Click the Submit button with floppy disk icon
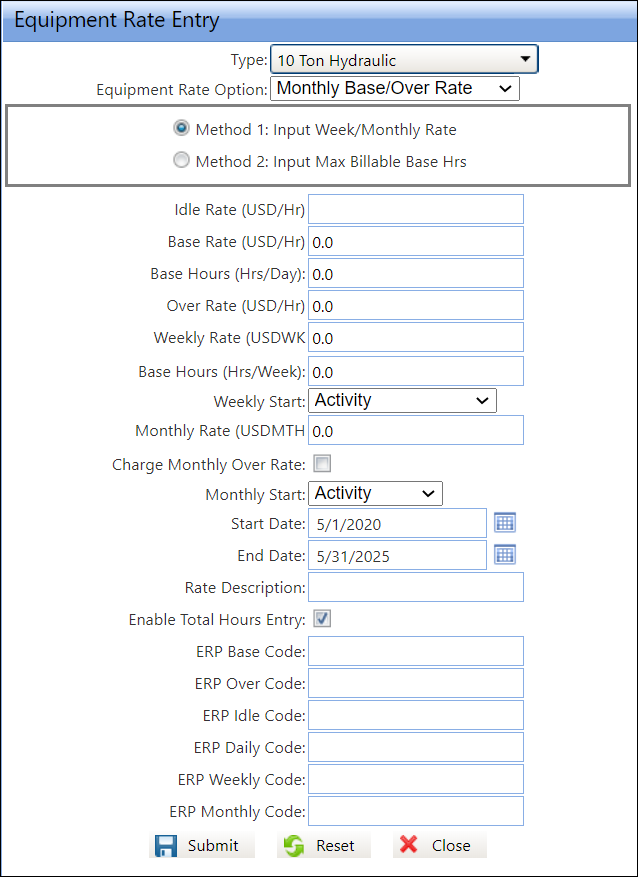This screenshot has width=638, height=877. click(x=202, y=845)
